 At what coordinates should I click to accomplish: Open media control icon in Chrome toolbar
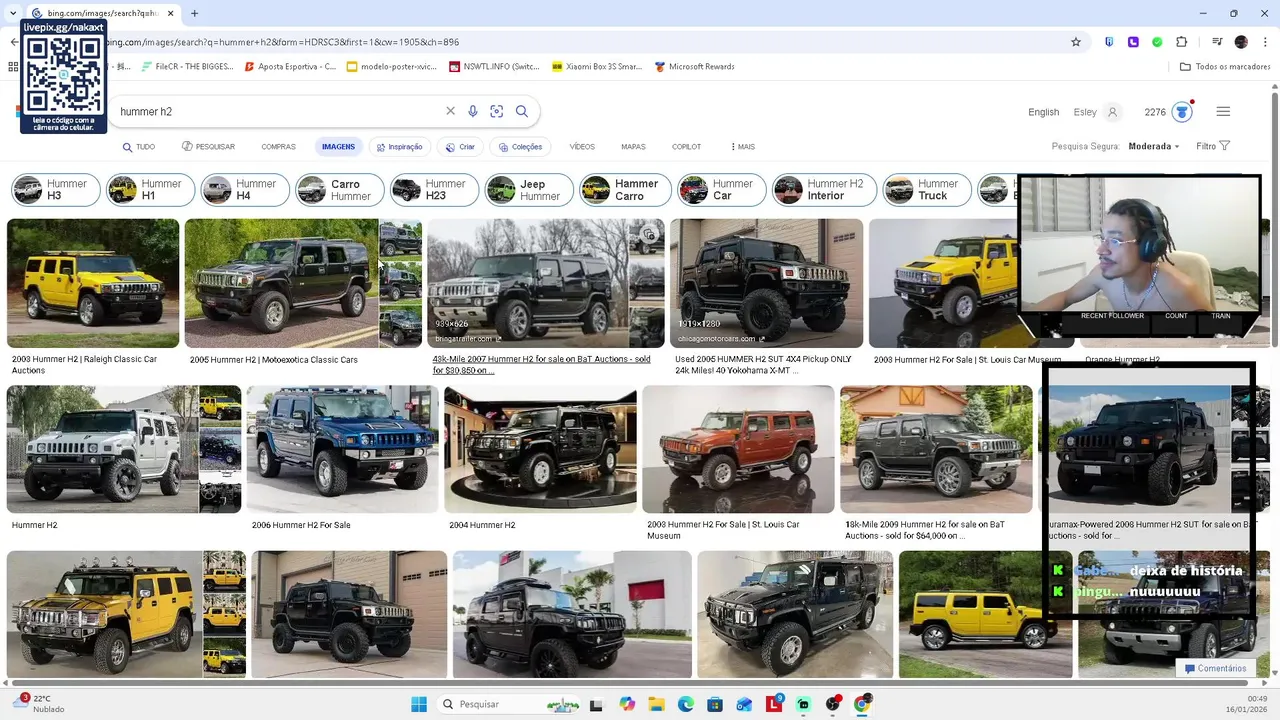[1217, 42]
